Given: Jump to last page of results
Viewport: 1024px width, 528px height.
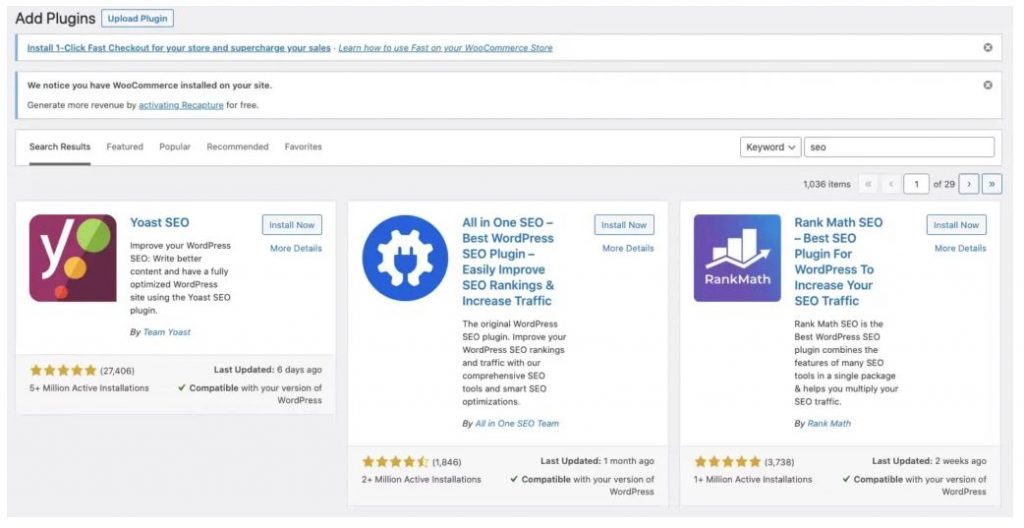Looking at the screenshot, I should 991,184.
